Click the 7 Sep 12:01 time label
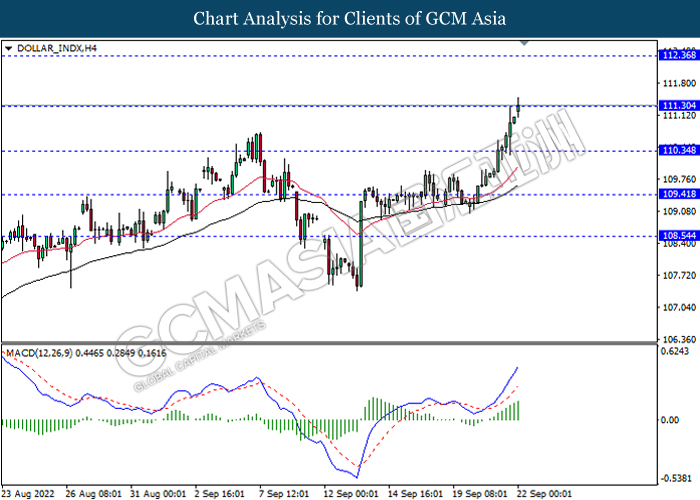Image resolution: width=700 pixels, height=500 pixels. point(284,494)
